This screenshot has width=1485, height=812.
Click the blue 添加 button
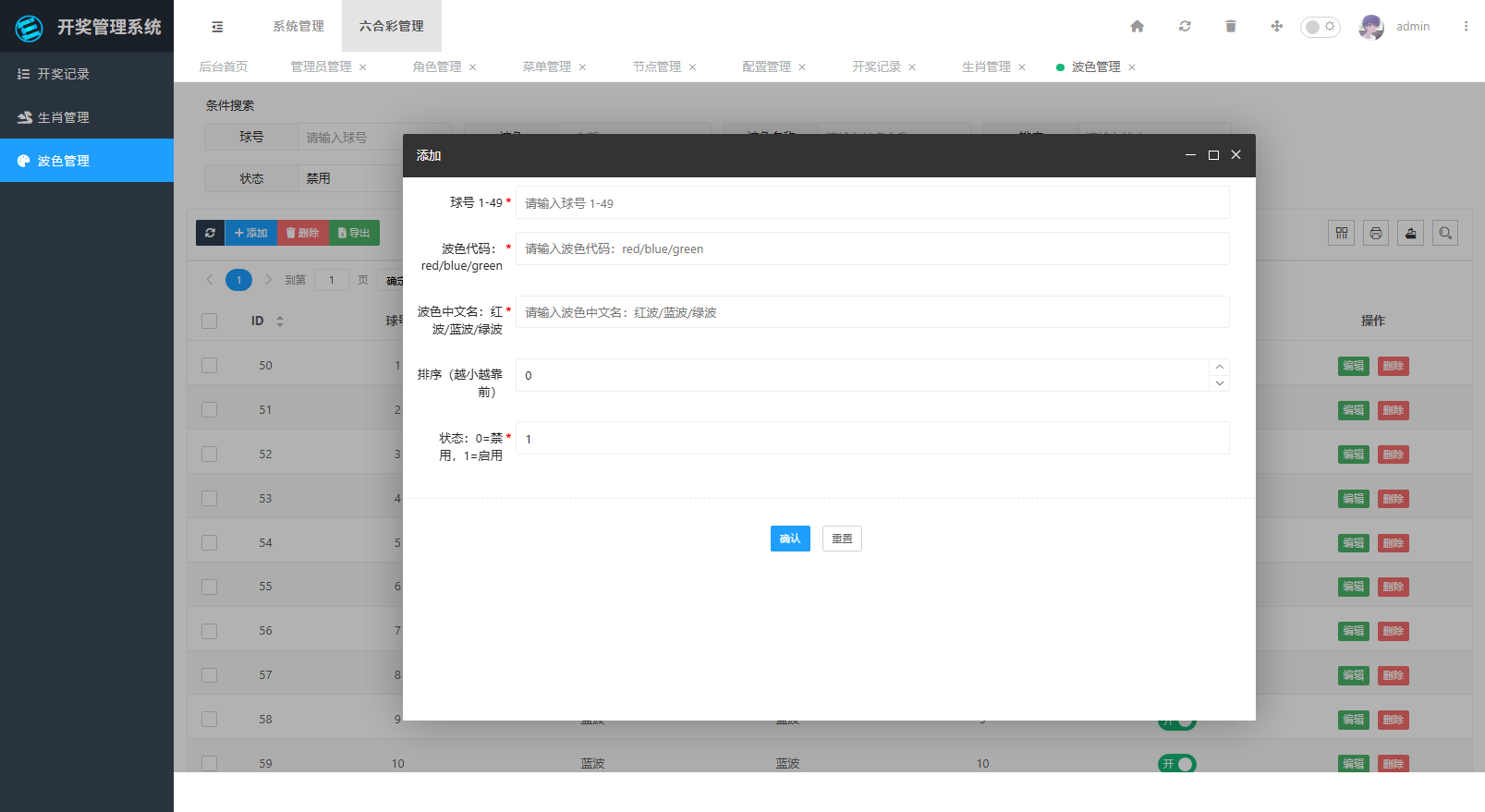pos(250,233)
